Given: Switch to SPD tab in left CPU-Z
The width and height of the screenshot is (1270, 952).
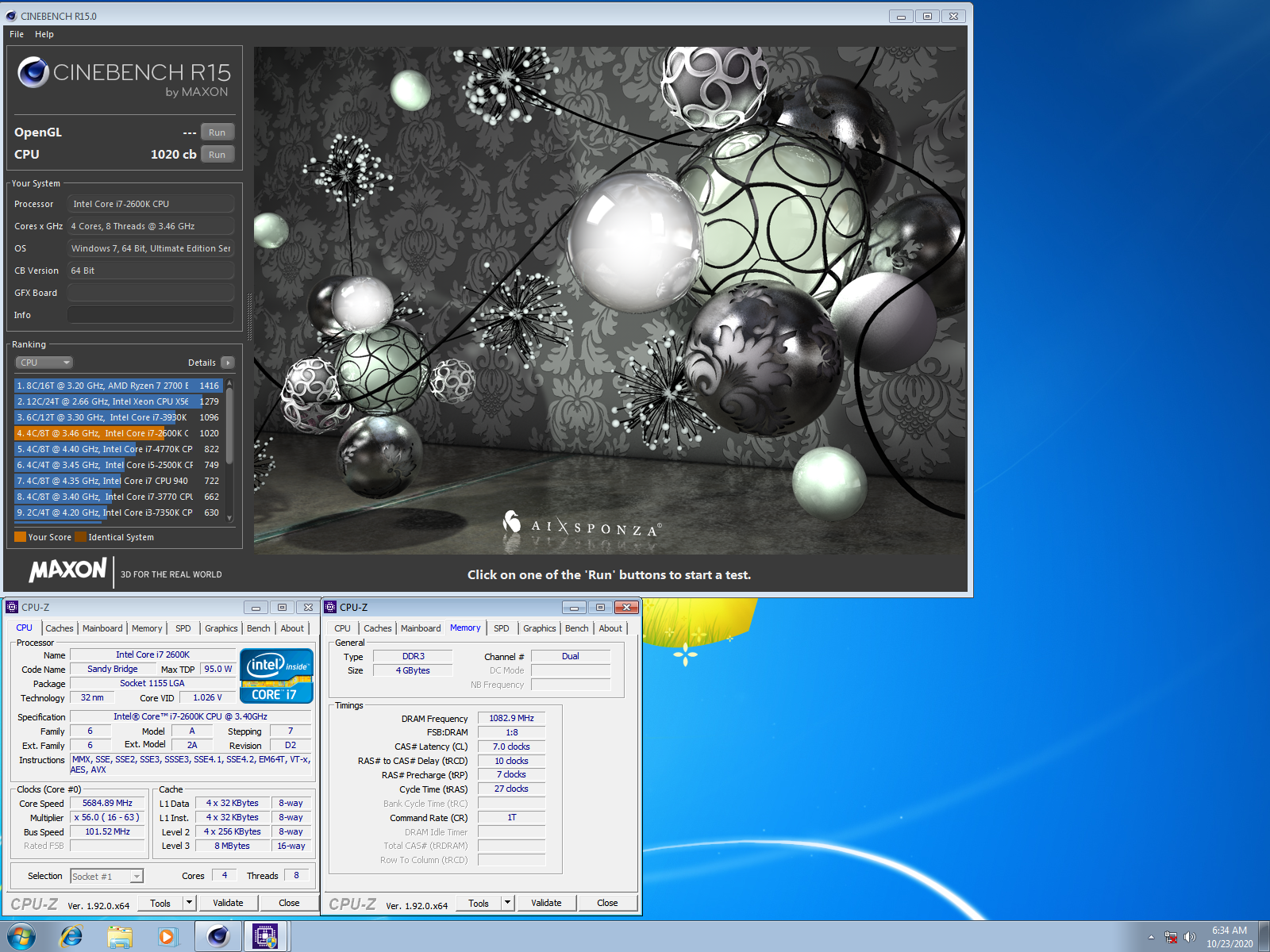Looking at the screenshot, I should 183,628.
